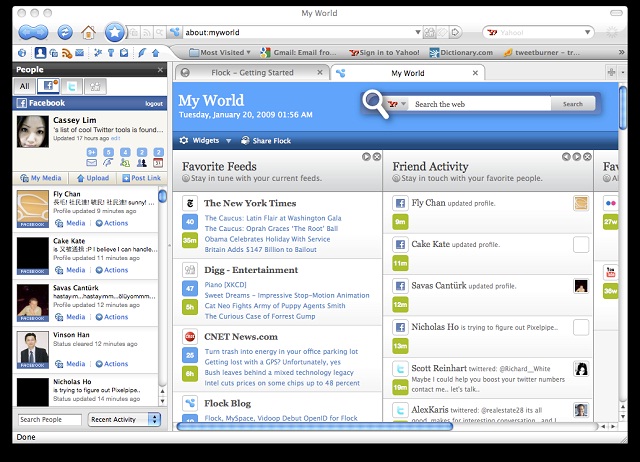Click the horizontal scrollbar thumb at bottom
Screen dimensions: 640x462
tap(314, 426)
